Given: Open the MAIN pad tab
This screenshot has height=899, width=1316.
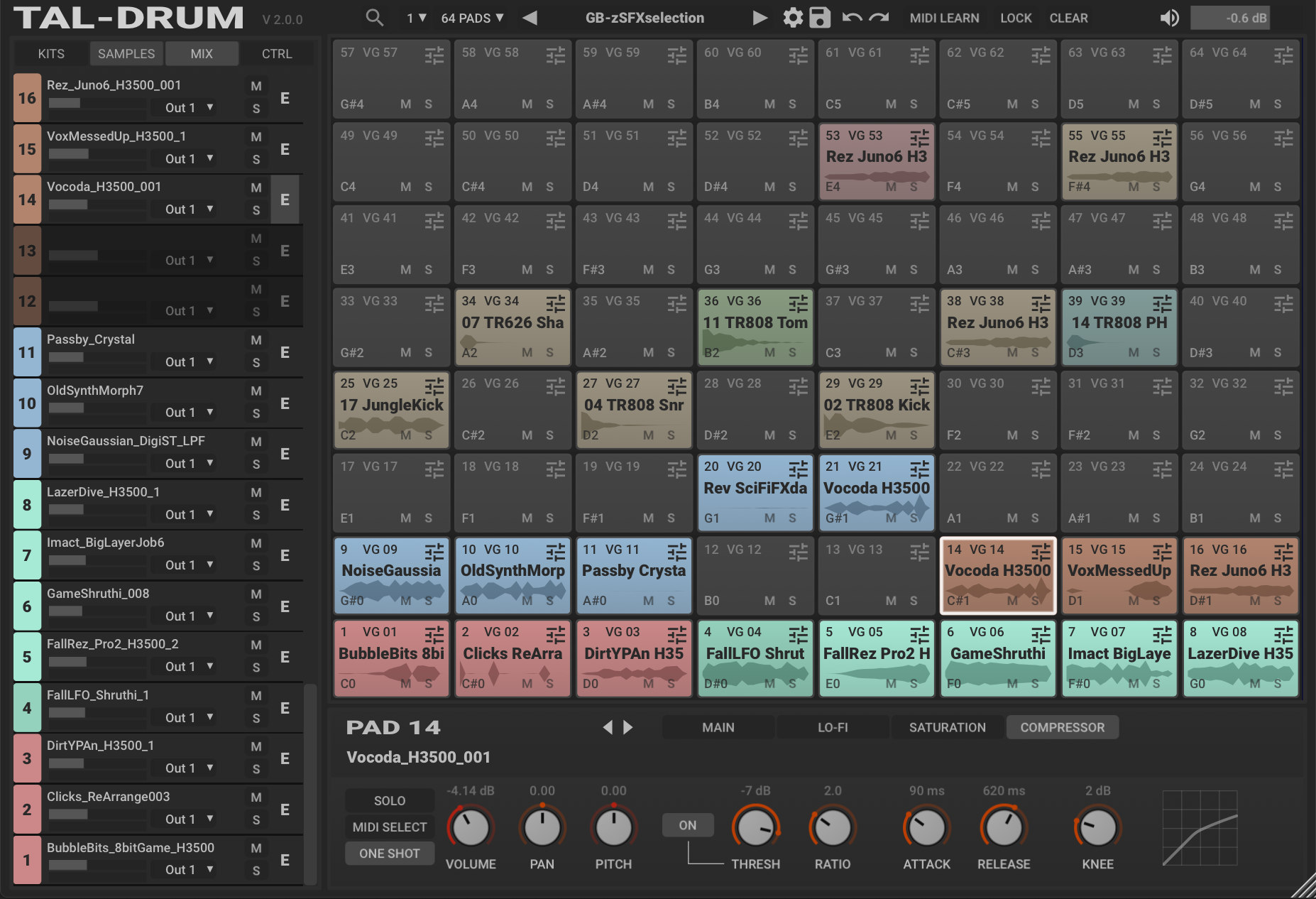Looking at the screenshot, I should click(718, 727).
